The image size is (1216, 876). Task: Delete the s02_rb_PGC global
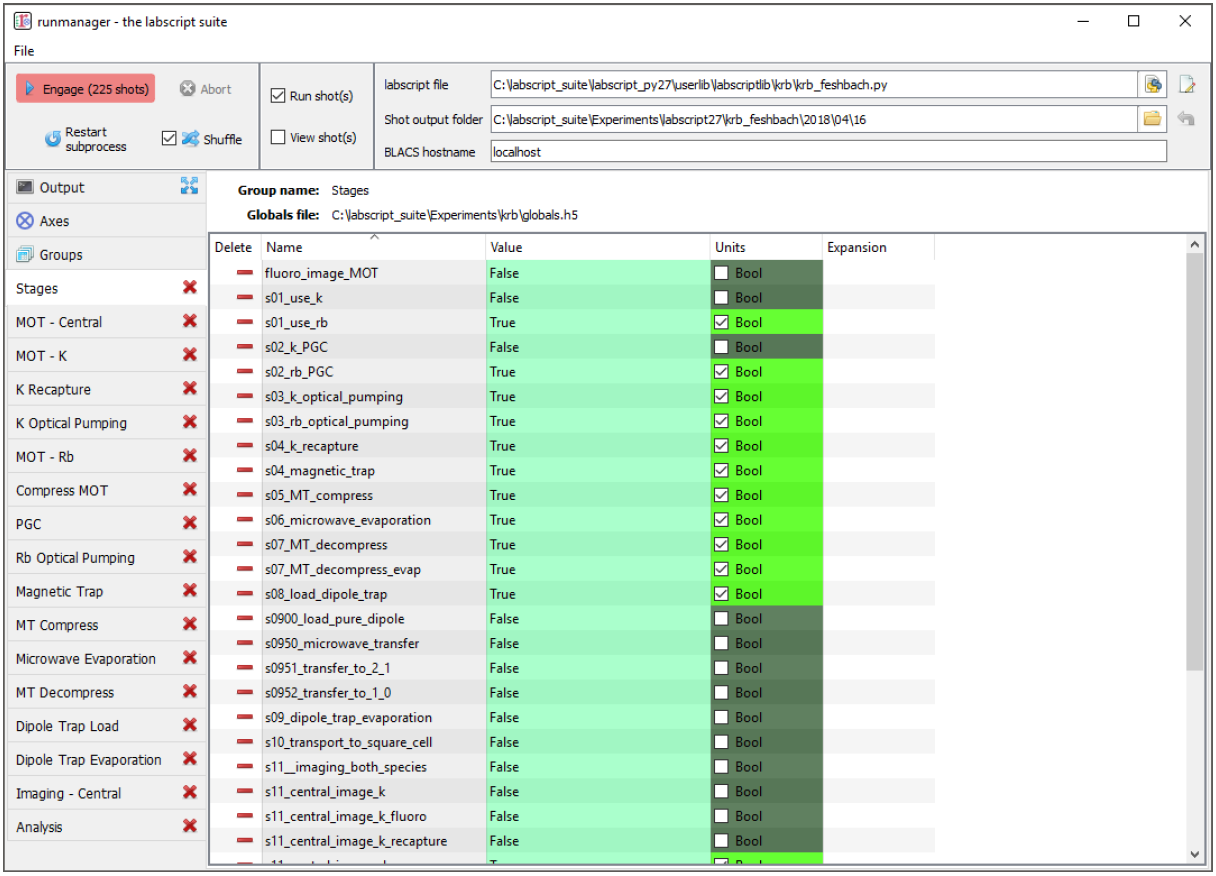click(244, 371)
